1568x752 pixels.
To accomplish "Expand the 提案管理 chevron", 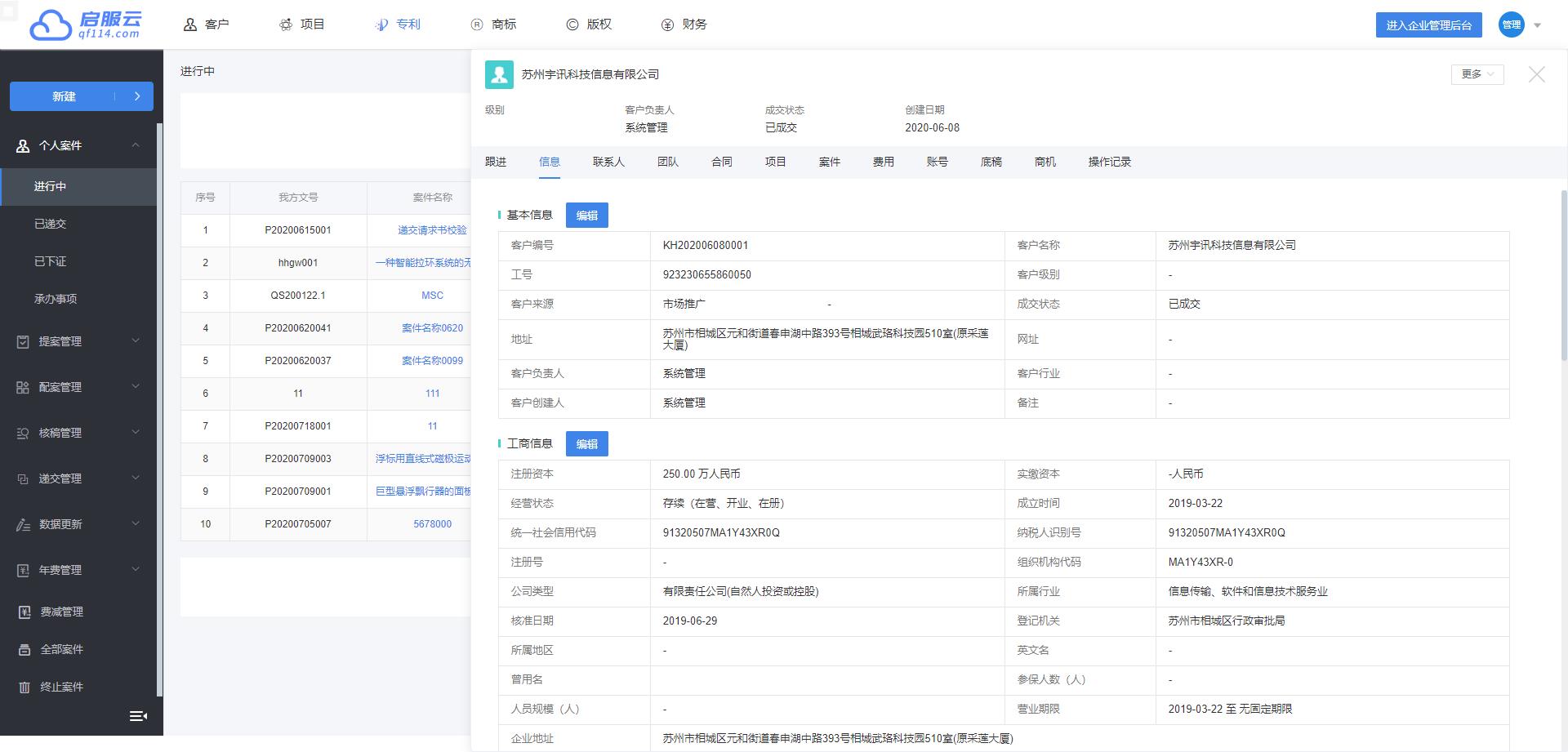I will (136, 340).
